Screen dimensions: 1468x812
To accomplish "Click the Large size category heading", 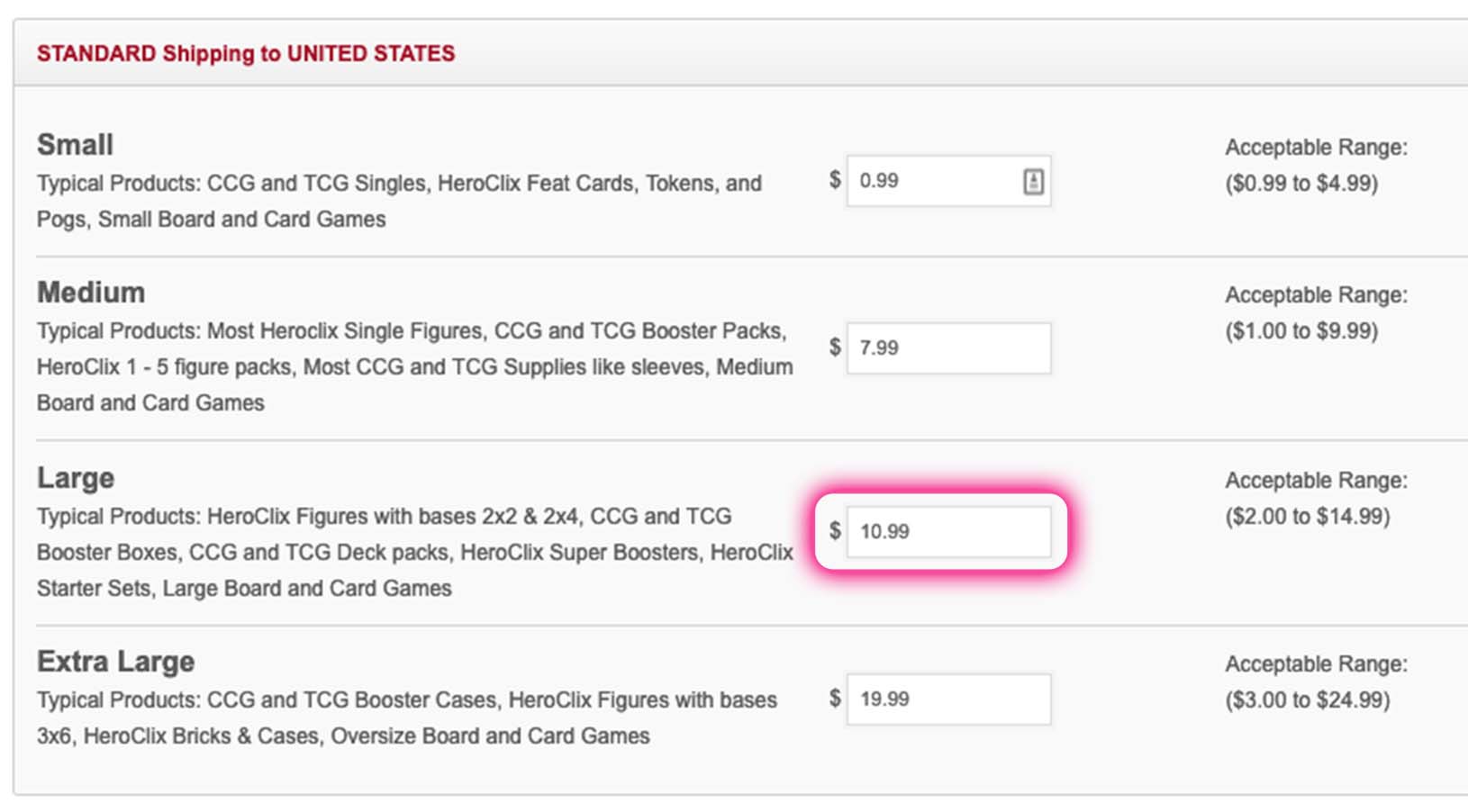I will coord(75,477).
